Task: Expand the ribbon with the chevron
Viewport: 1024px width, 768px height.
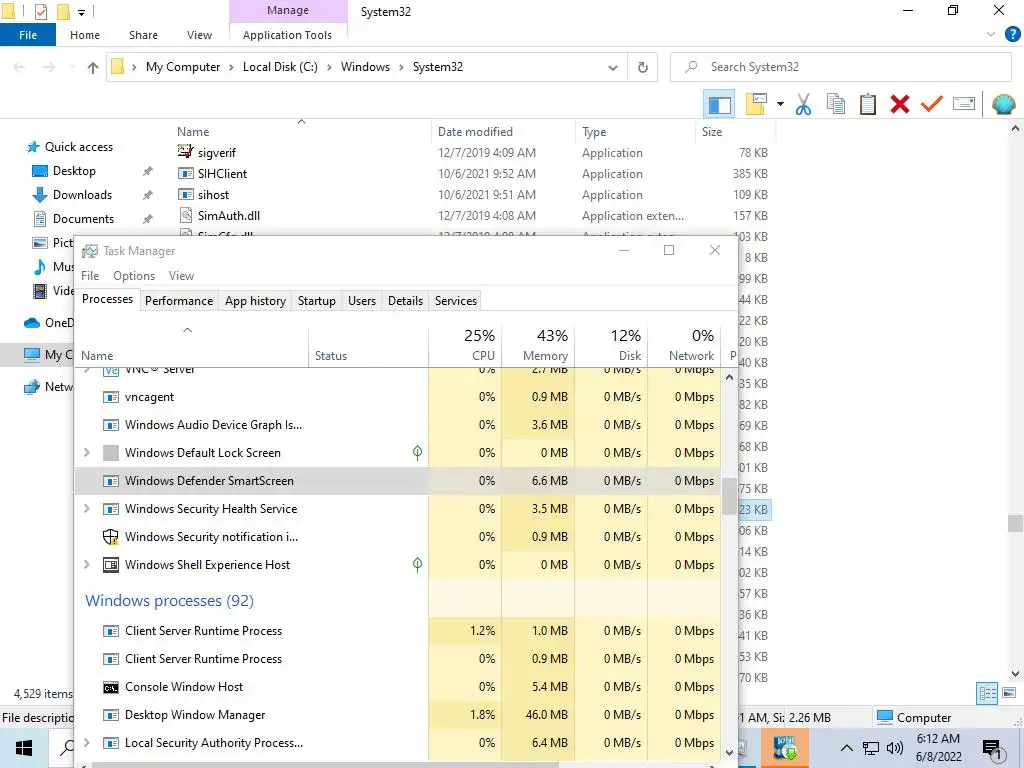Action: (x=991, y=35)
